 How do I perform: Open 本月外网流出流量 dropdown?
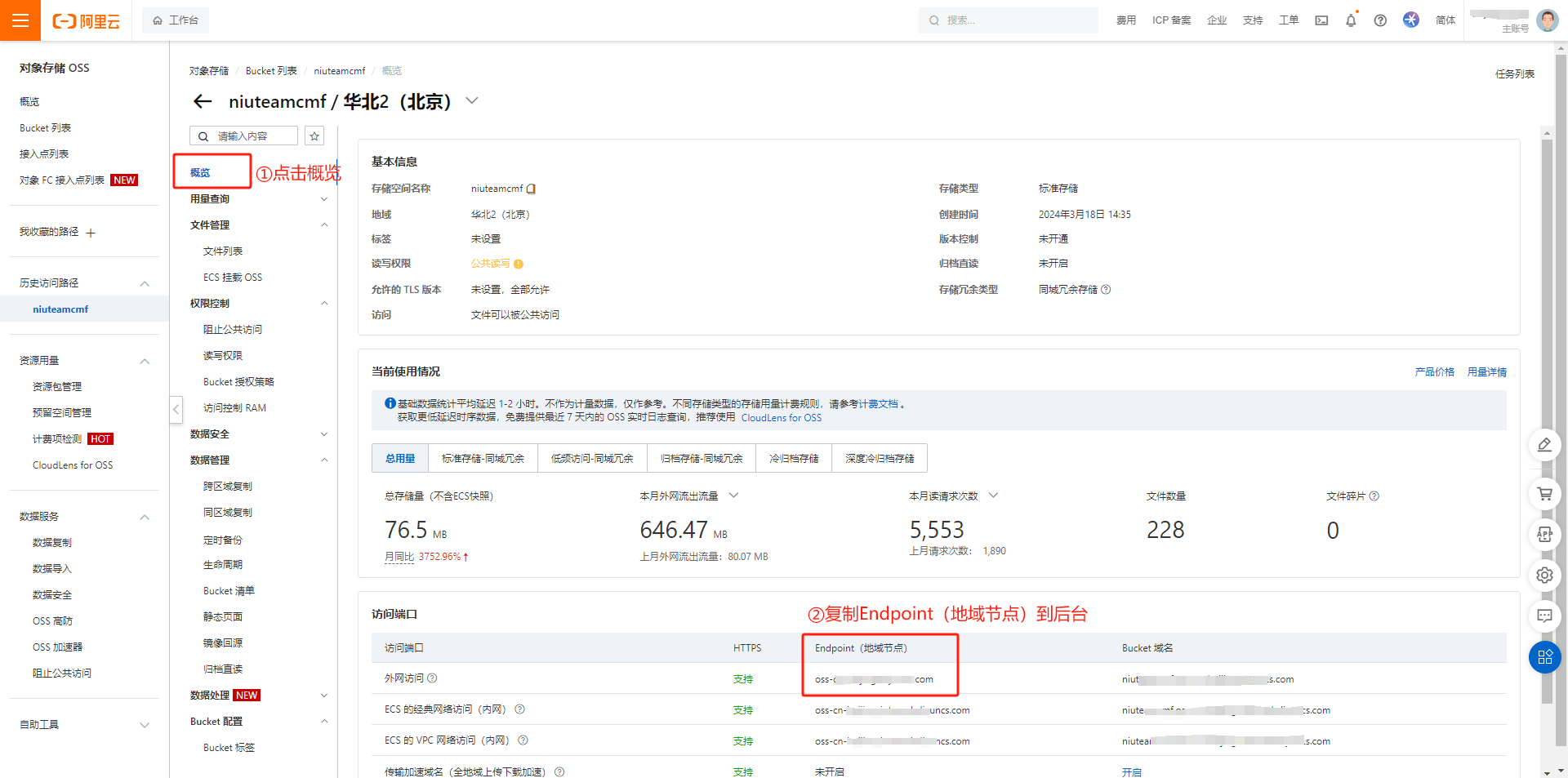[x=733, y=496]
